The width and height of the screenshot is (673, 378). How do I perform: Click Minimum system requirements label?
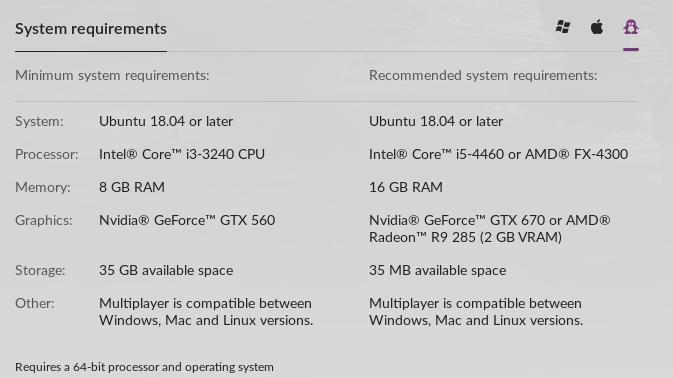pyautogui.click(x=112, y=76)
